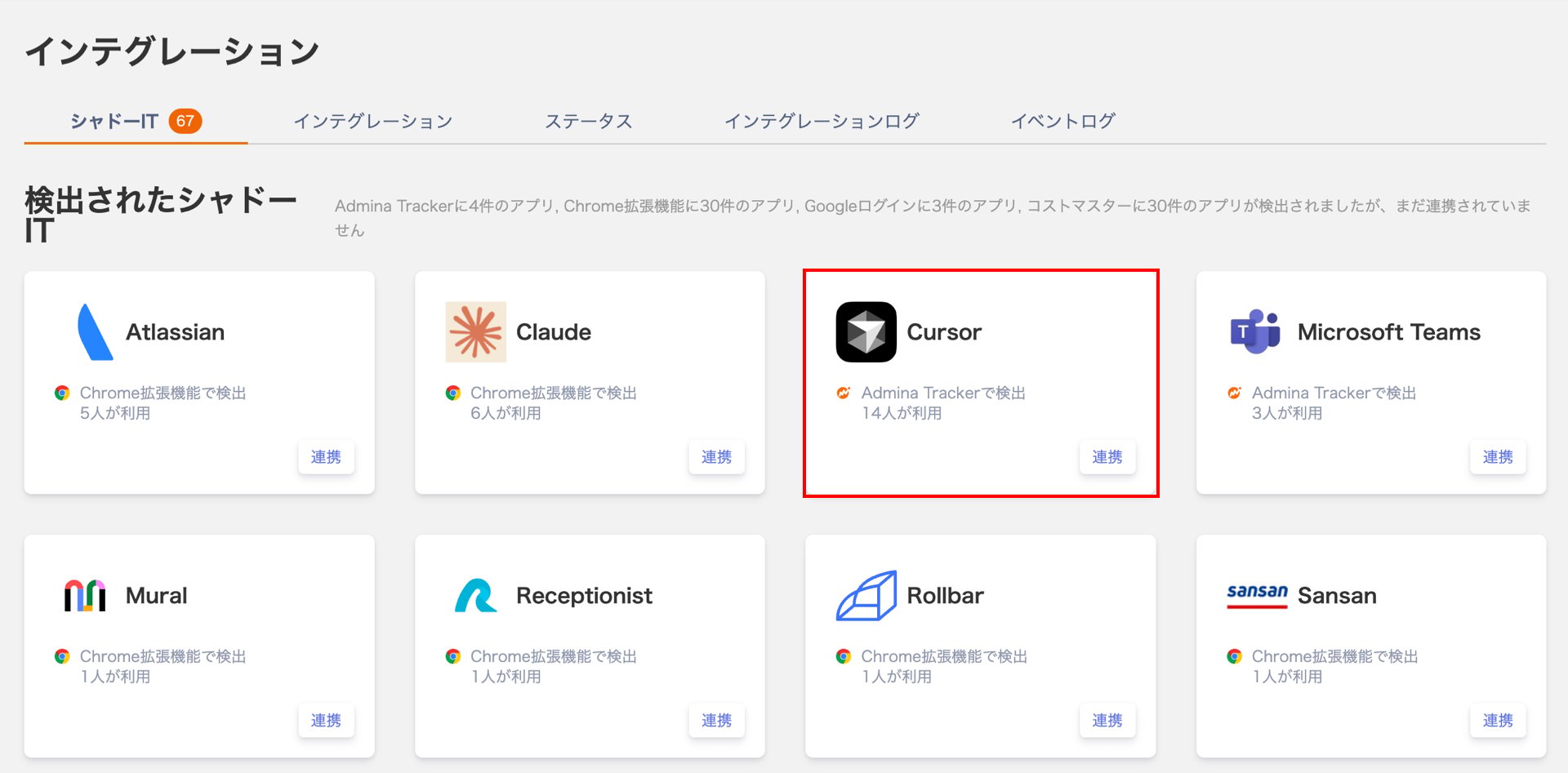Click 連携 button on the Microsoft Teams card

click(x=1498, y=457)
